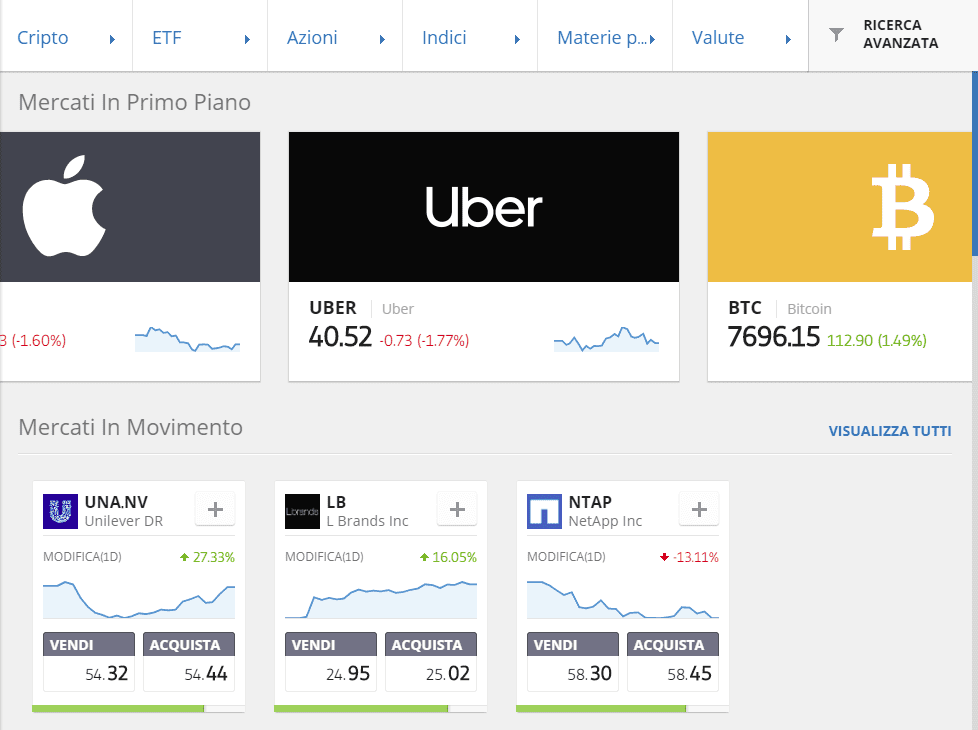Expand the Cripto arrow
Viewport: 978px width, 730px height.
click(x=112, y=39)
